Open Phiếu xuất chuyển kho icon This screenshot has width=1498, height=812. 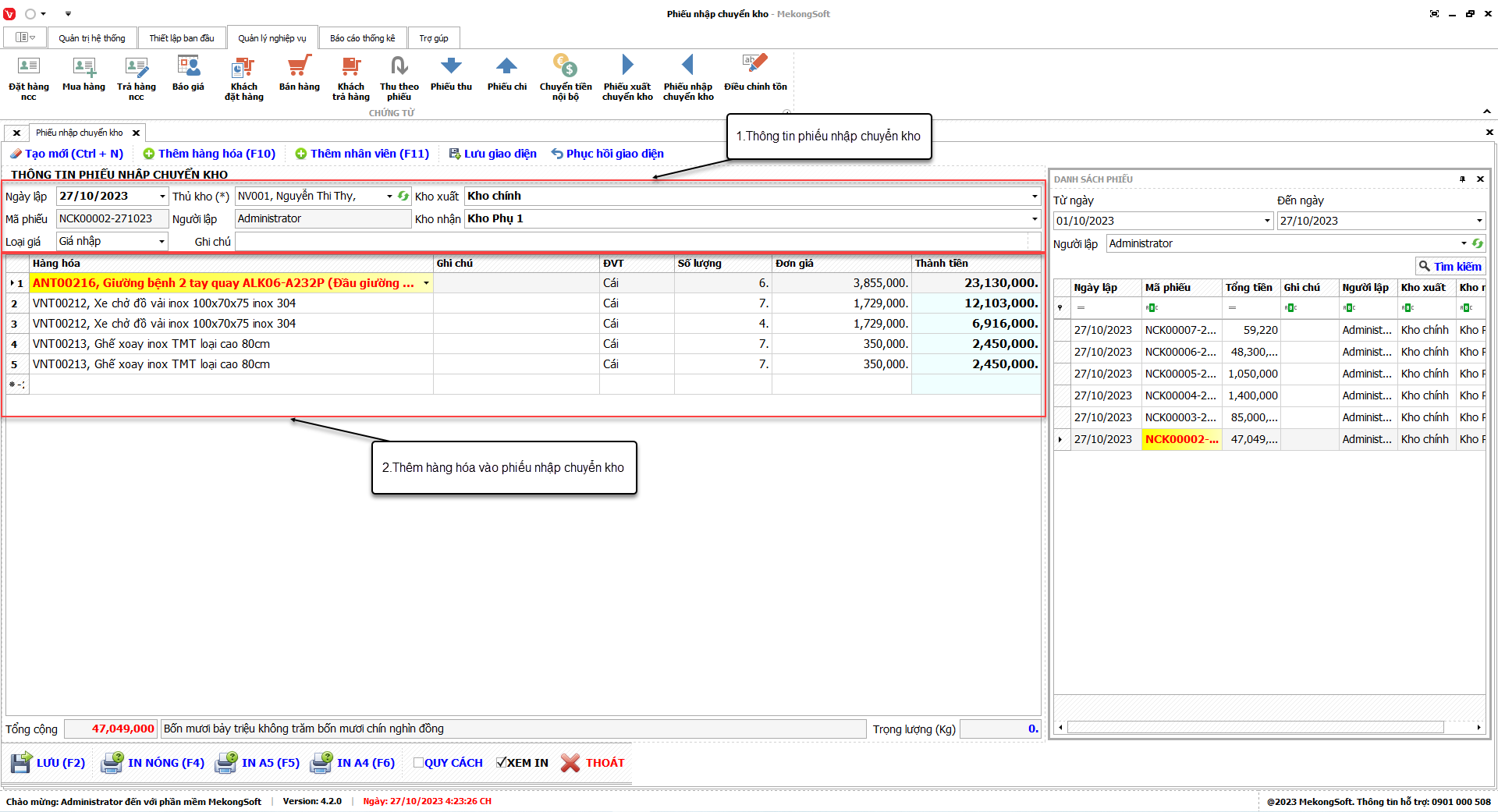(627, 76)
